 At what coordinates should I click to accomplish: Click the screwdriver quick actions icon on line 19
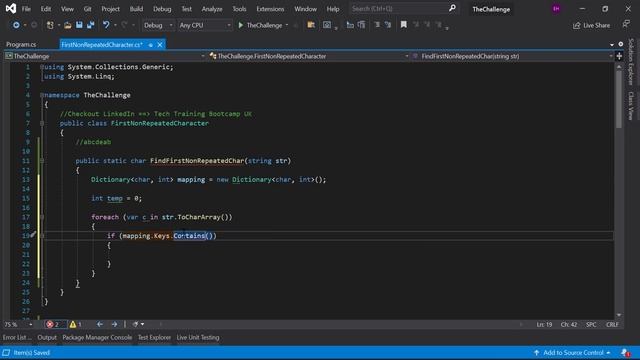point(33,235)
